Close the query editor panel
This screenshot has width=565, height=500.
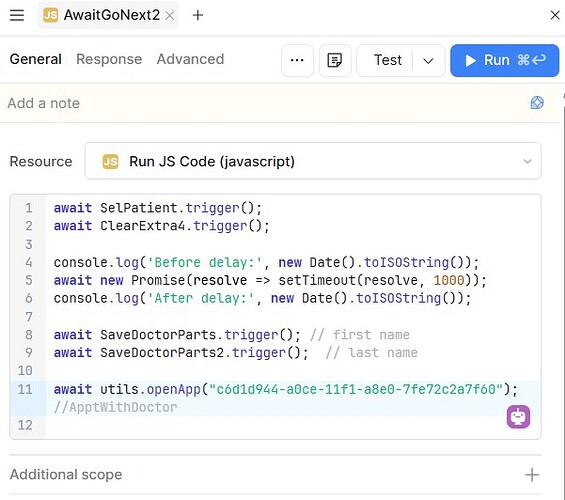pyautogui.click(x=555, y=15)
